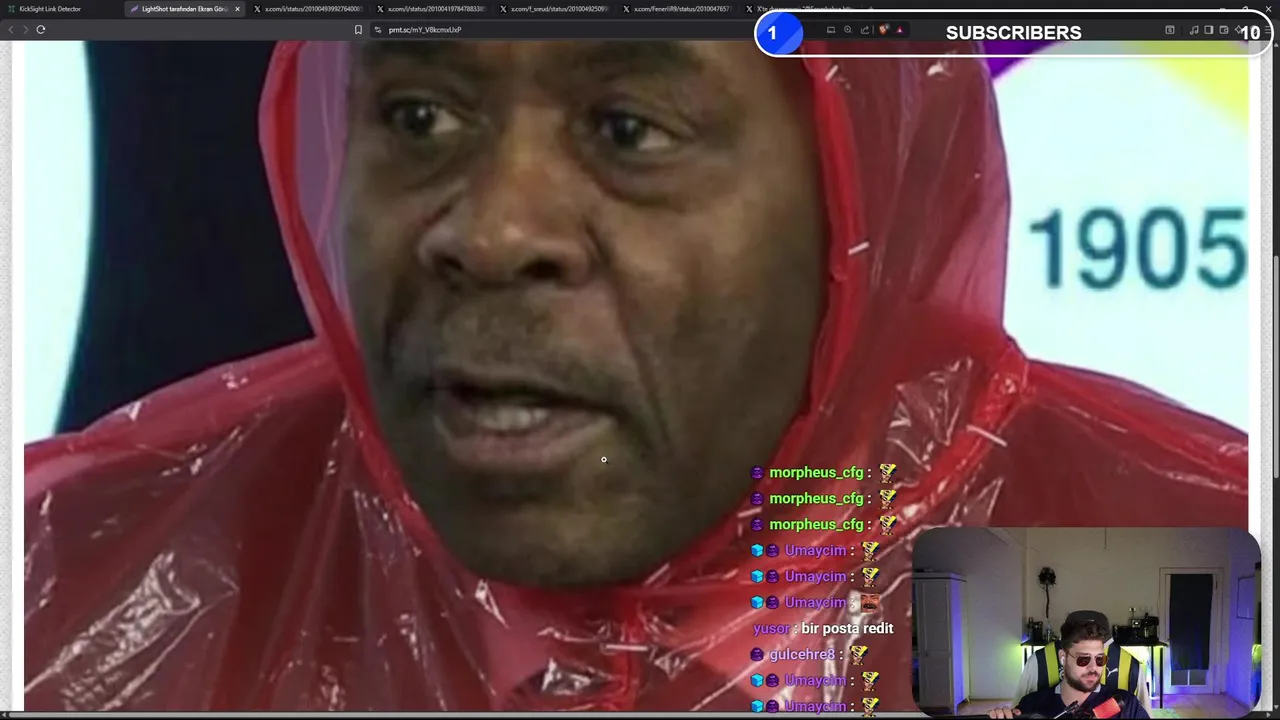This screenshot has height=720, width=1280.
Task: Click the topmost morpheus_cfg chat username
Action: [x=816, y=472]
